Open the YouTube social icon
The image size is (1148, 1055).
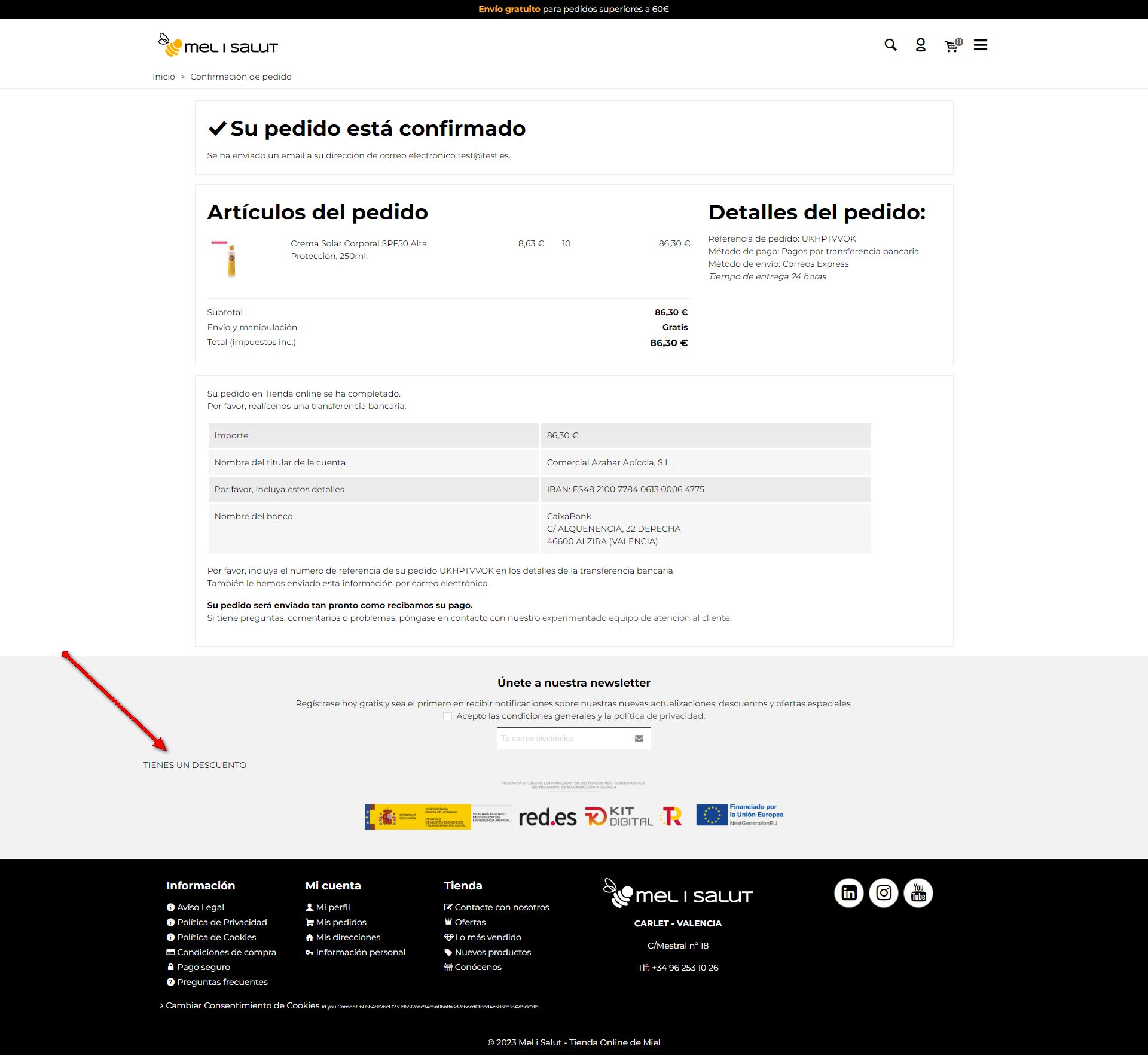(918, 893)
